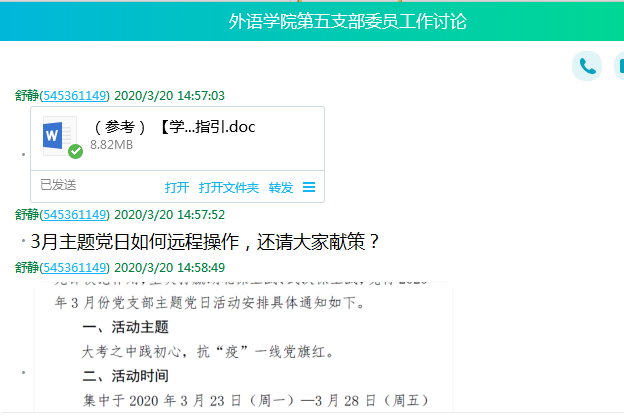Click sender name 舒静 on the image message
The width and height of the screenshot is (624, 420).
tap(26, 267)
